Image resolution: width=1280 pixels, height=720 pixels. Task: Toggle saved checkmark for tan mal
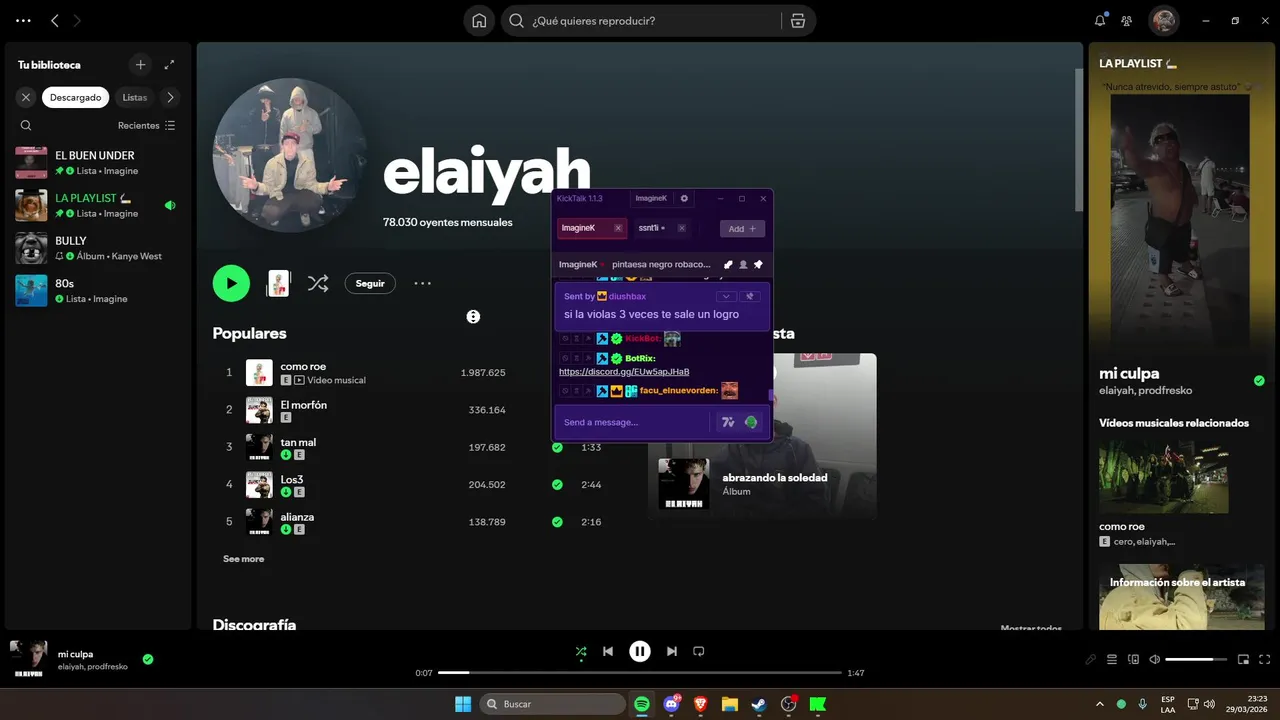point(557,447)
